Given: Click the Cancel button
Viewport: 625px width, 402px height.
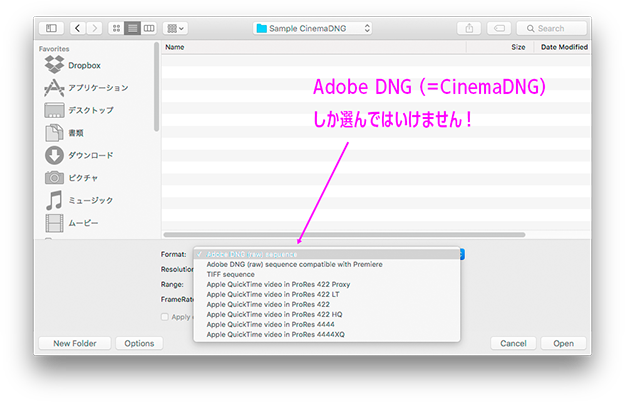Looking at the screenshot, I should coord(513,343).
